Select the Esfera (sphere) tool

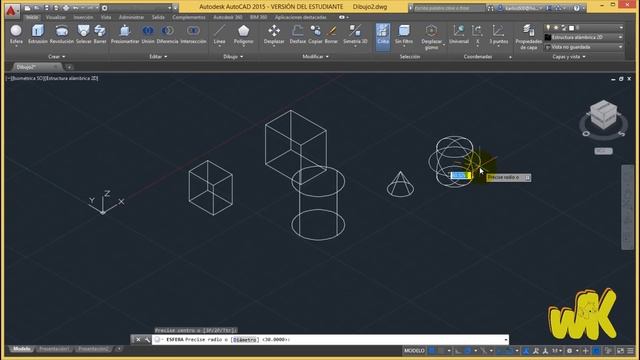tap(16, 34)
